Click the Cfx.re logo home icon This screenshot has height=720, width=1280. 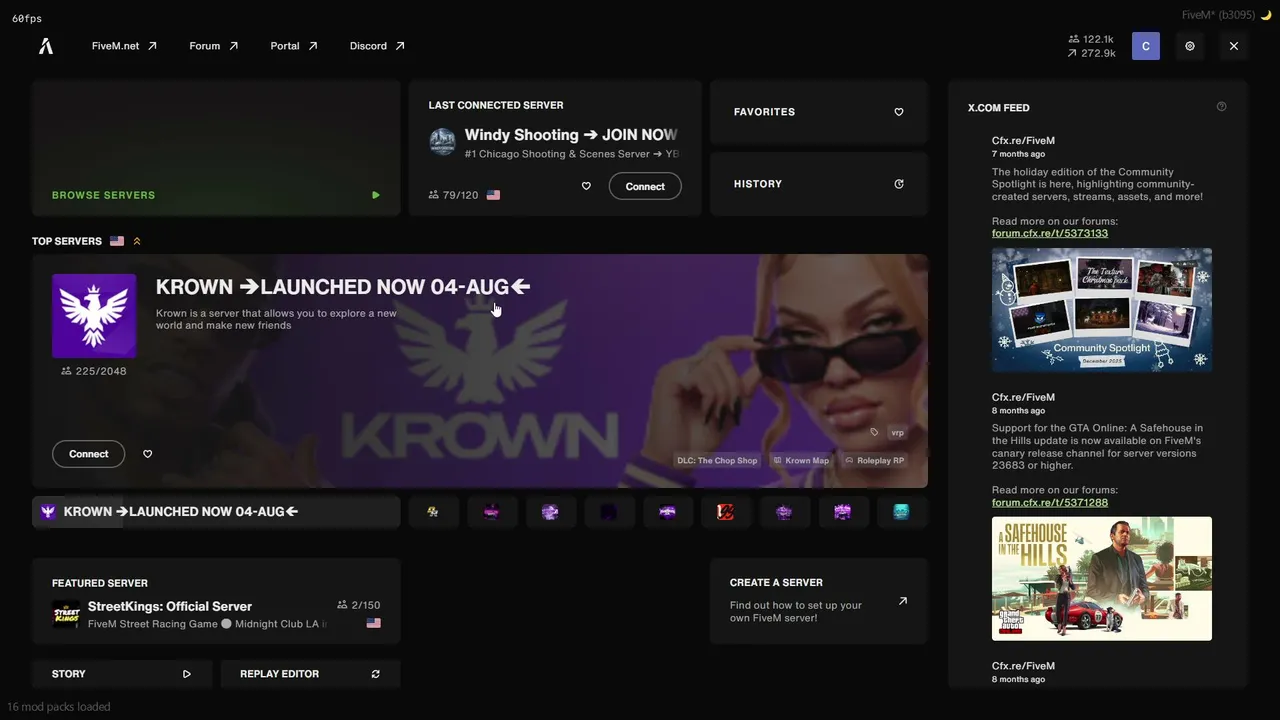point(46,46)
